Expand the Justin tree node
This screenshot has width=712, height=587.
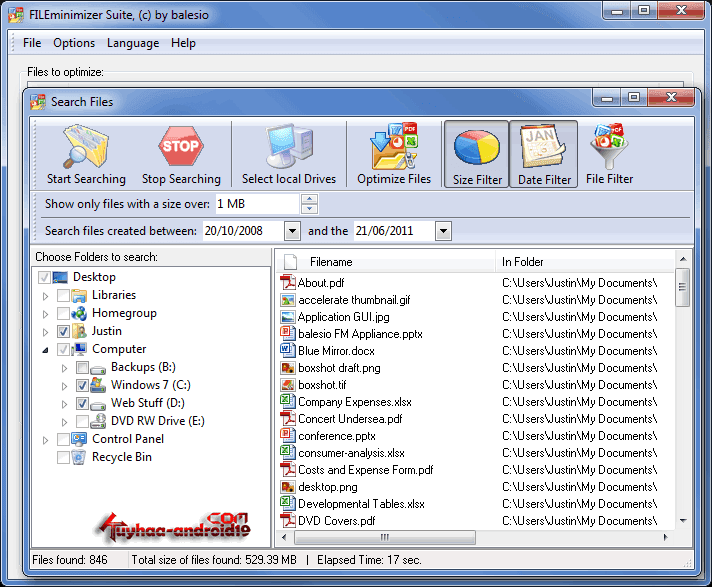click(x=45, y=332)
